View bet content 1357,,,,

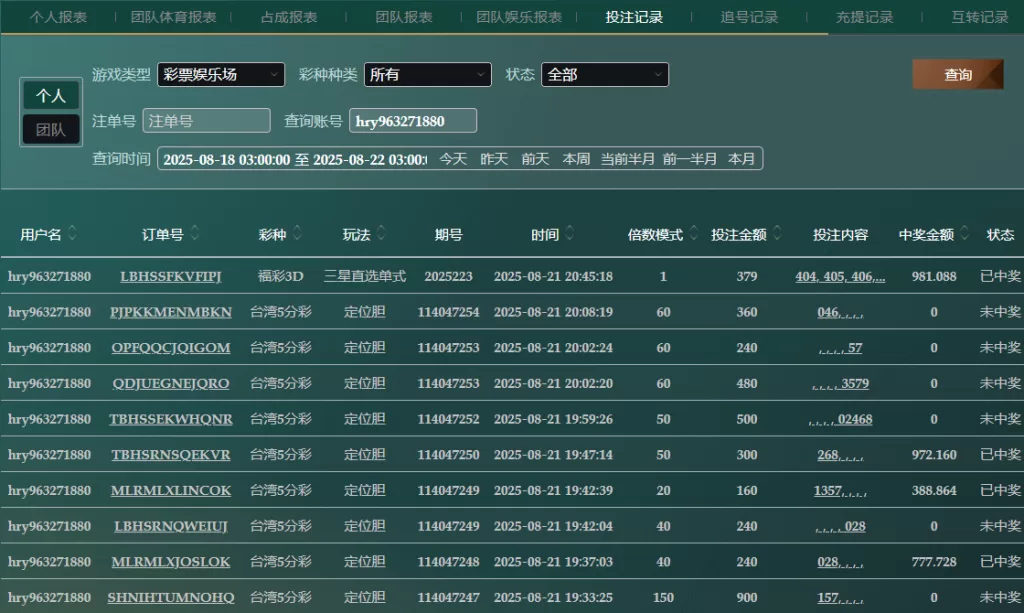point(840,490)
